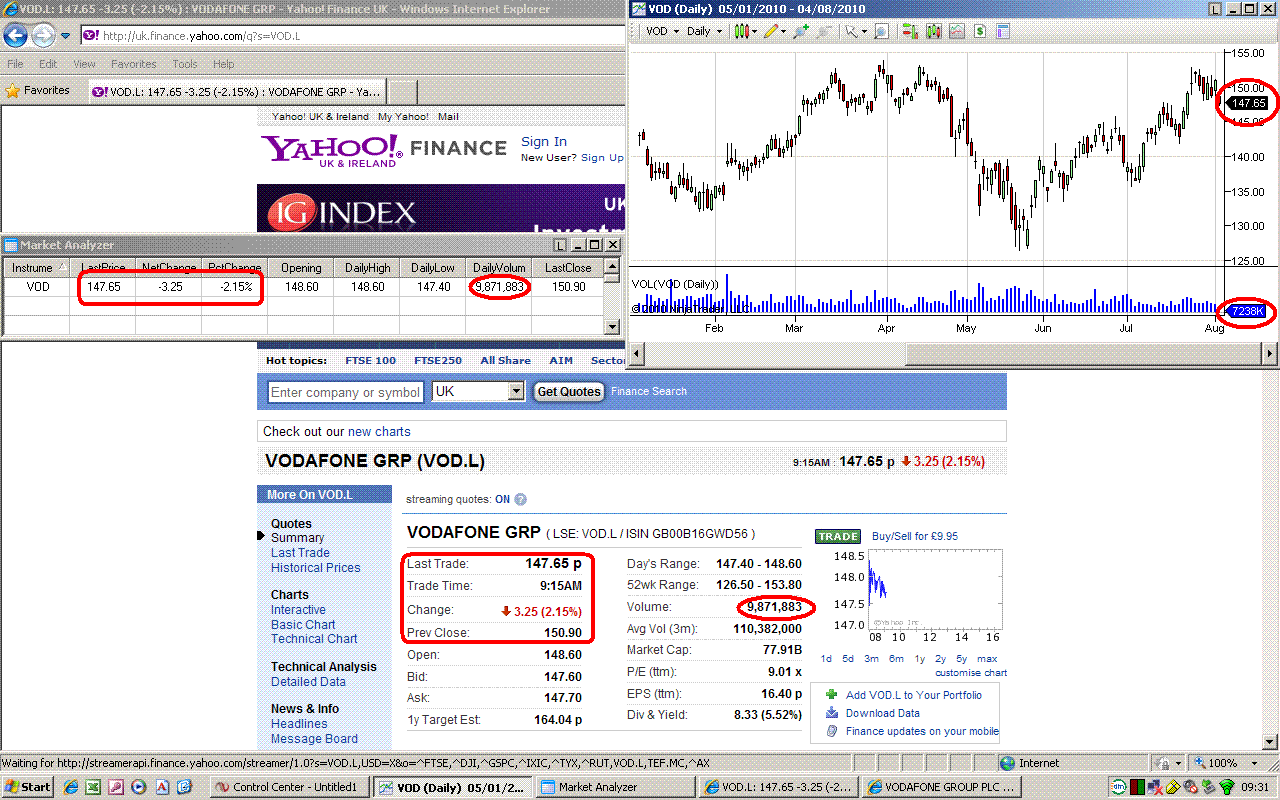The width and height of the screenshot is (1280, 800).
Task: Expand the cursor tool dropdown arrow
Action: (x=865, y=31)
